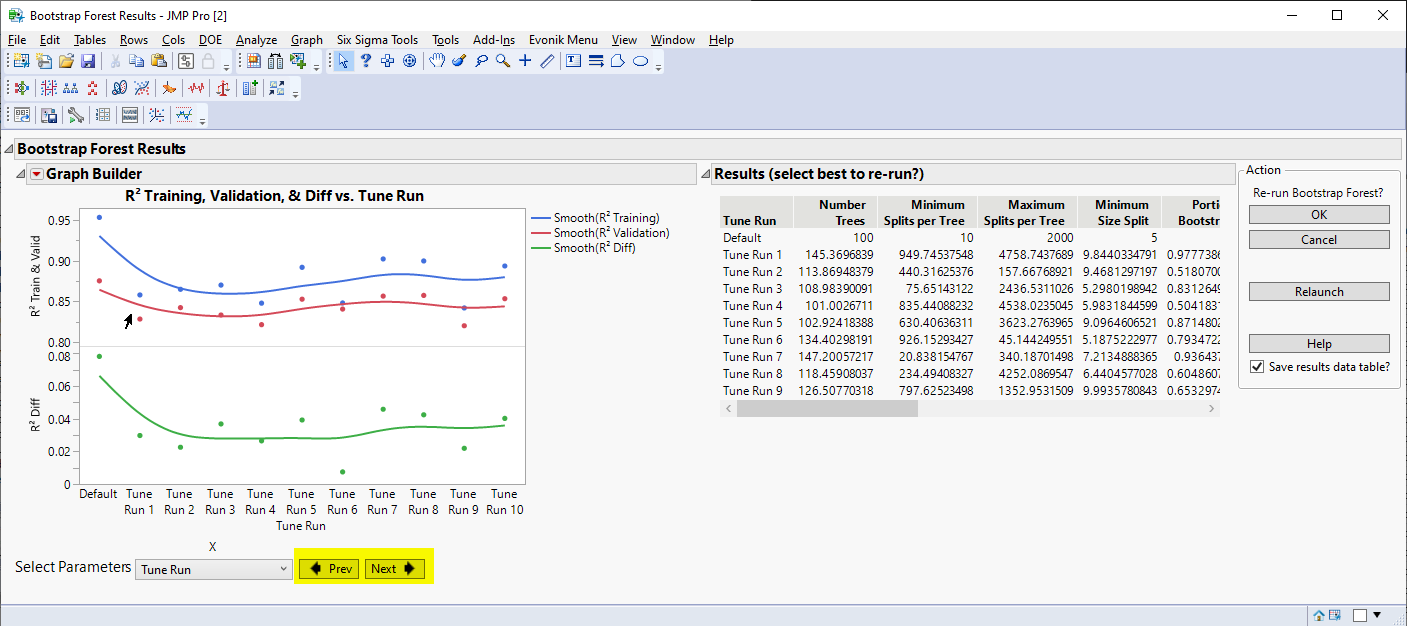Click the Save toolbar icon

click(x=88, y=60)
